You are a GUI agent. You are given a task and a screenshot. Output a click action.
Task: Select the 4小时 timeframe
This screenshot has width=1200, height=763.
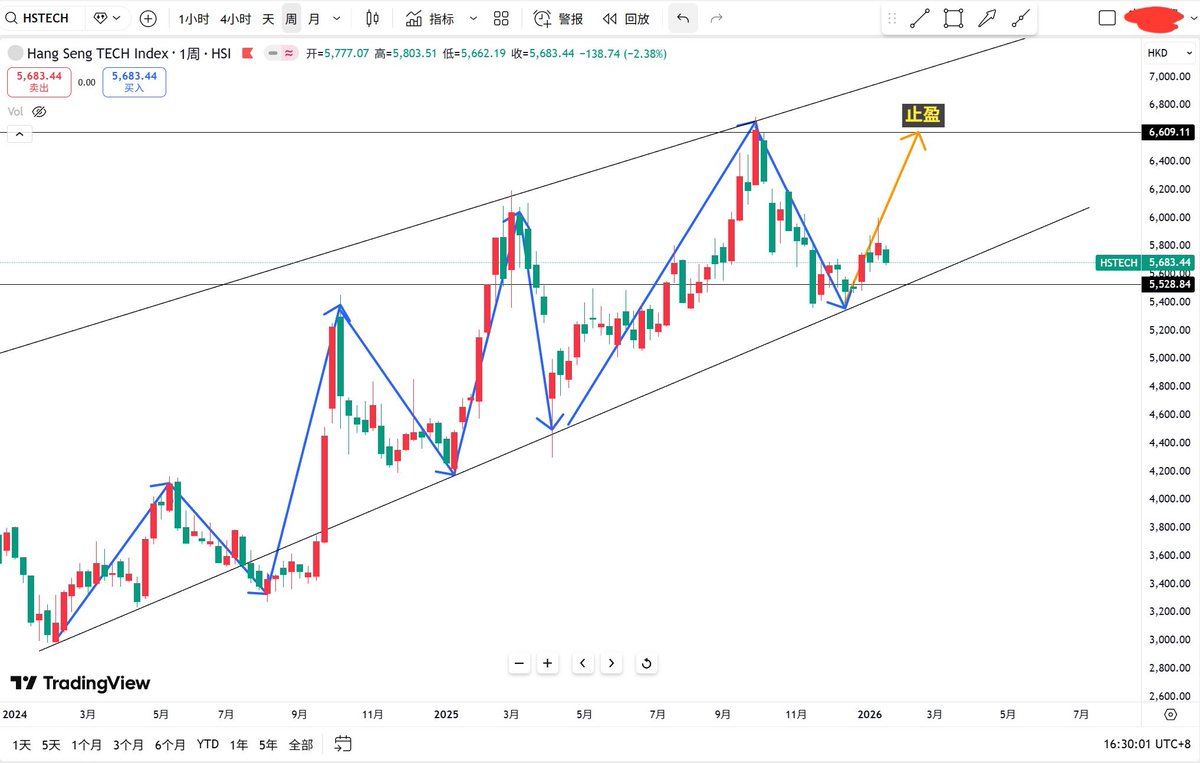(235, 18)
